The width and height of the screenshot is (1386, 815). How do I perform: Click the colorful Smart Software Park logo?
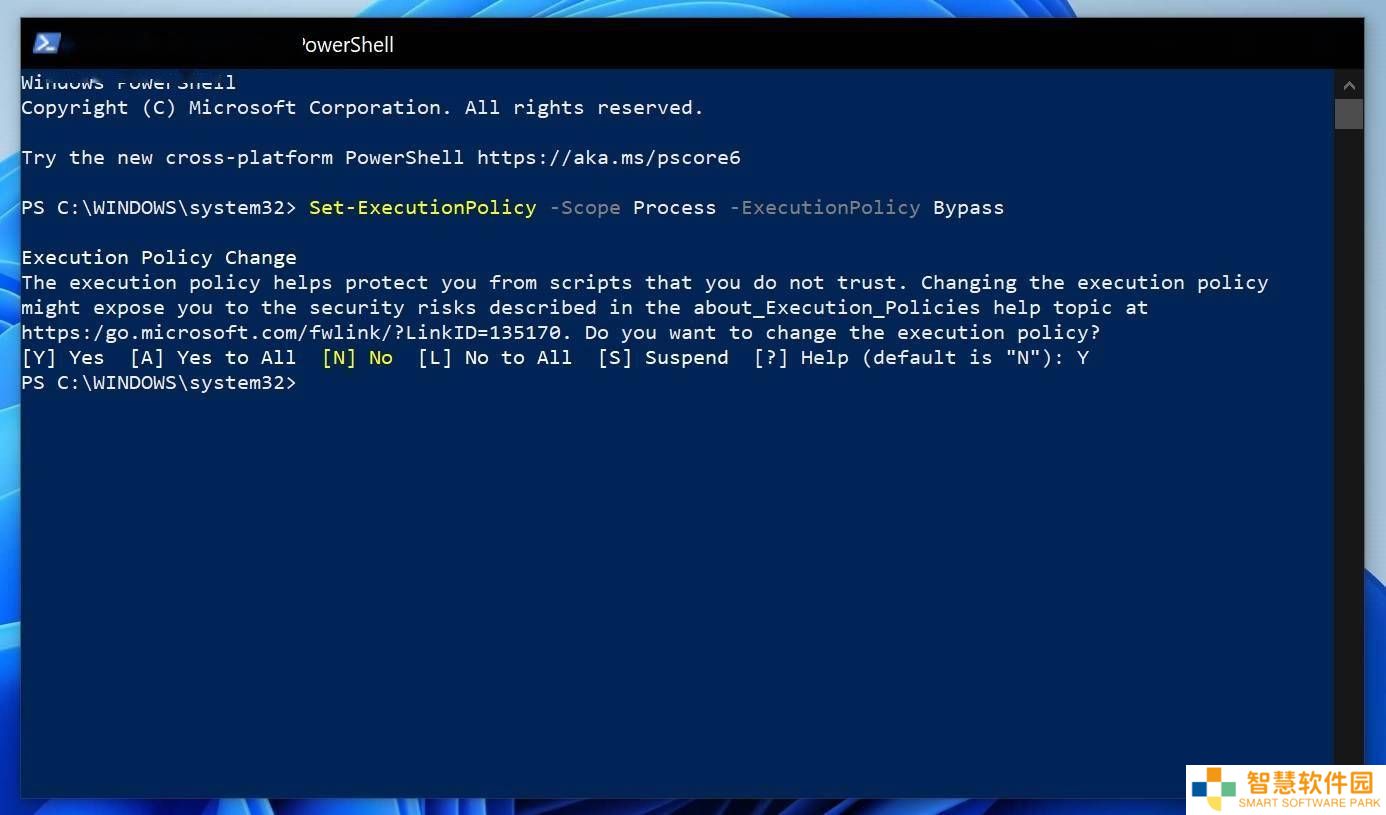(1214, 789)
